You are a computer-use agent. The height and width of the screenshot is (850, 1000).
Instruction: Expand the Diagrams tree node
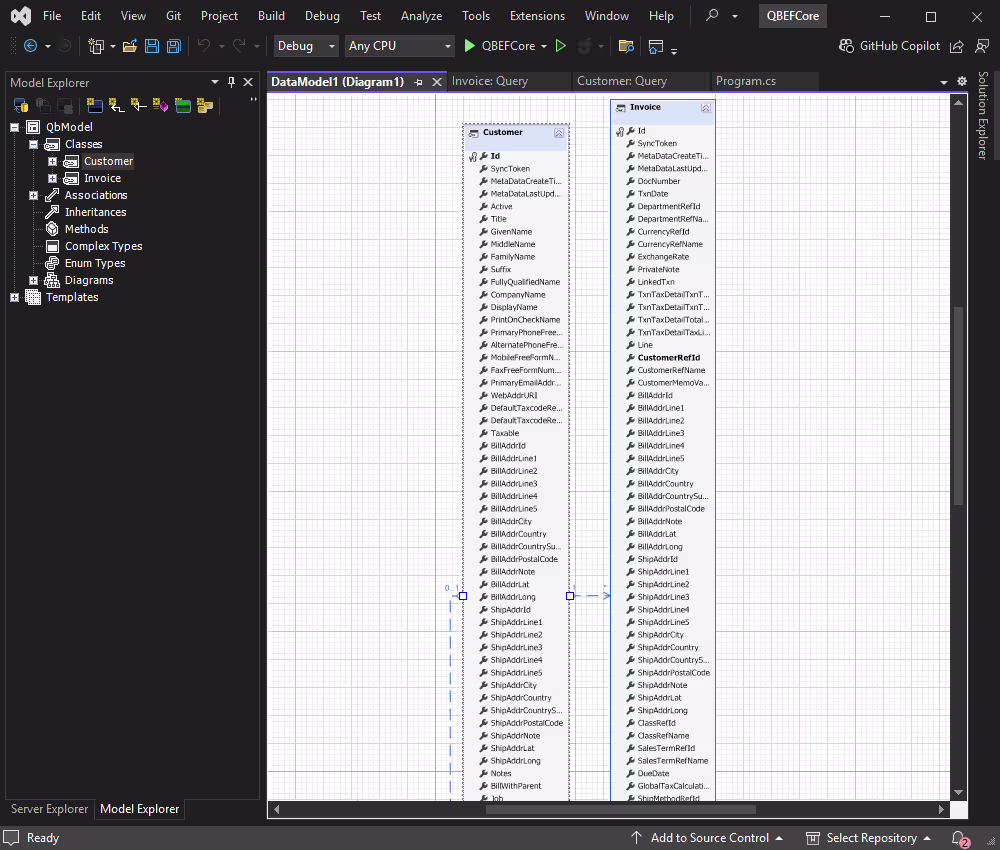(33, 280)
